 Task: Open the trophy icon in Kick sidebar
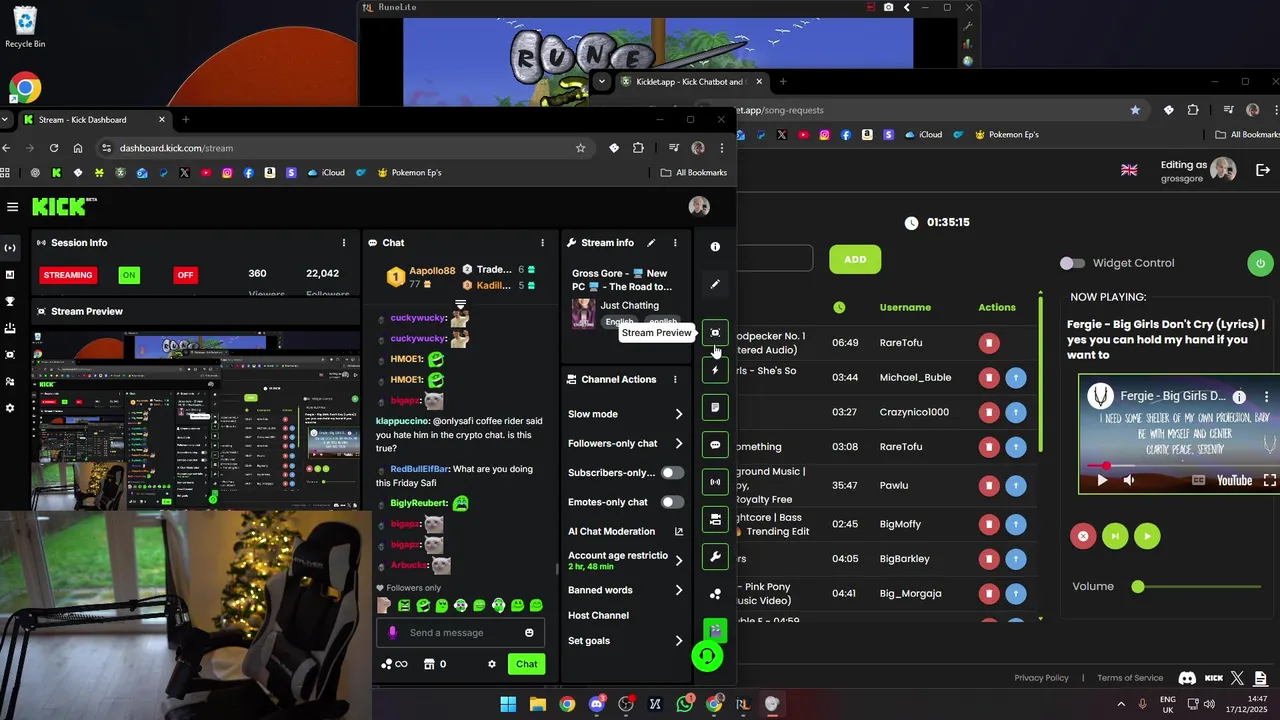point(10,301)
